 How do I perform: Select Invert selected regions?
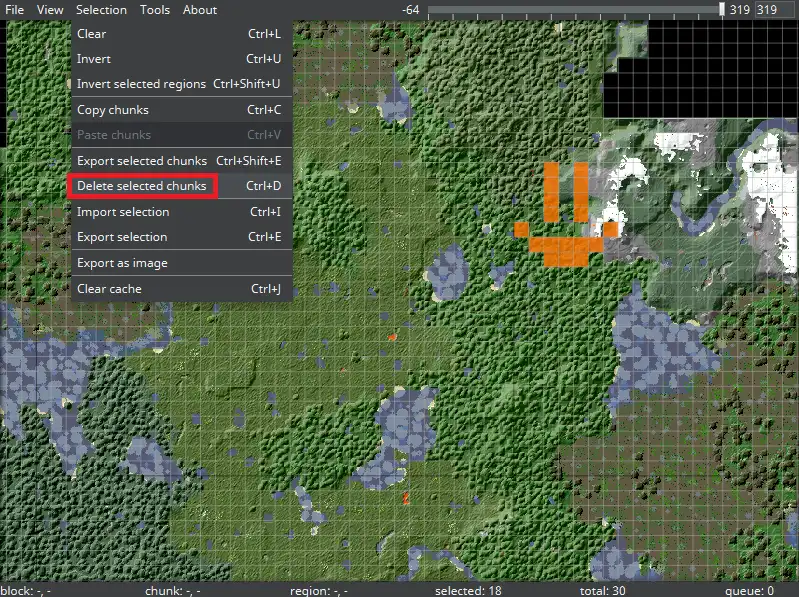181,84
